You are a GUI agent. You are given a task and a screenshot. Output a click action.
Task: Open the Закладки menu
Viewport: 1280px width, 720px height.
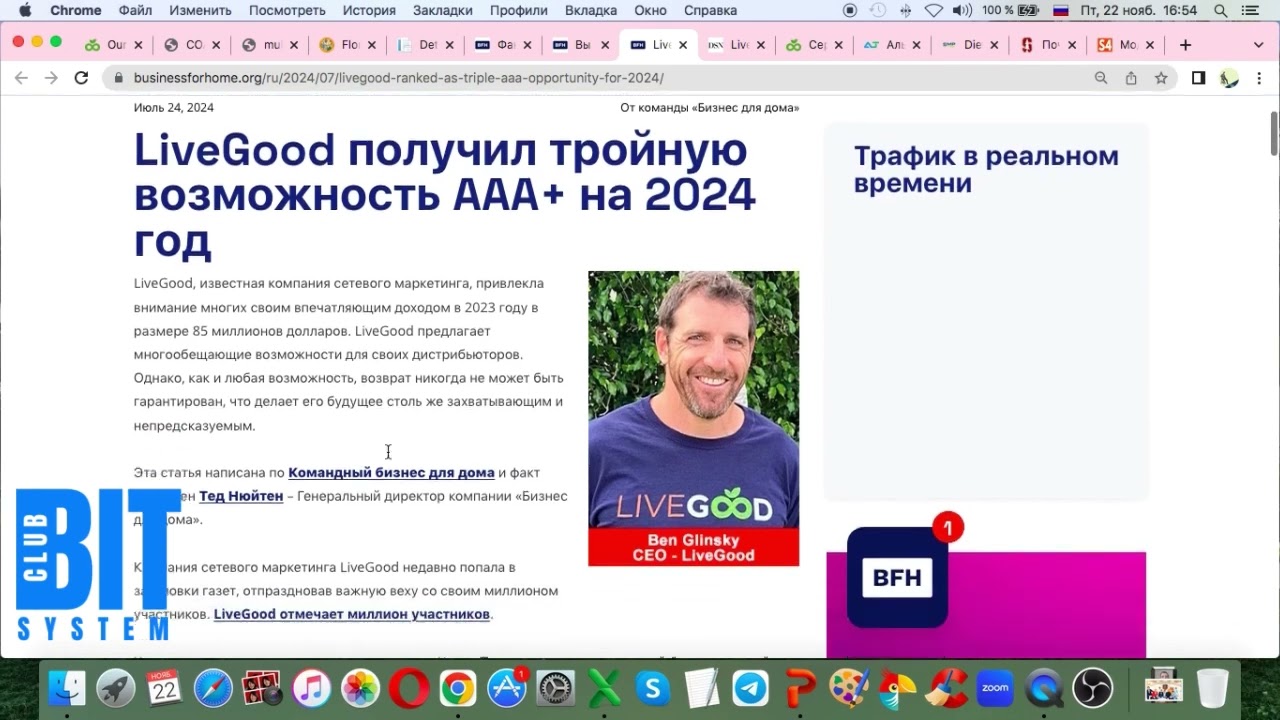point(443,10)
